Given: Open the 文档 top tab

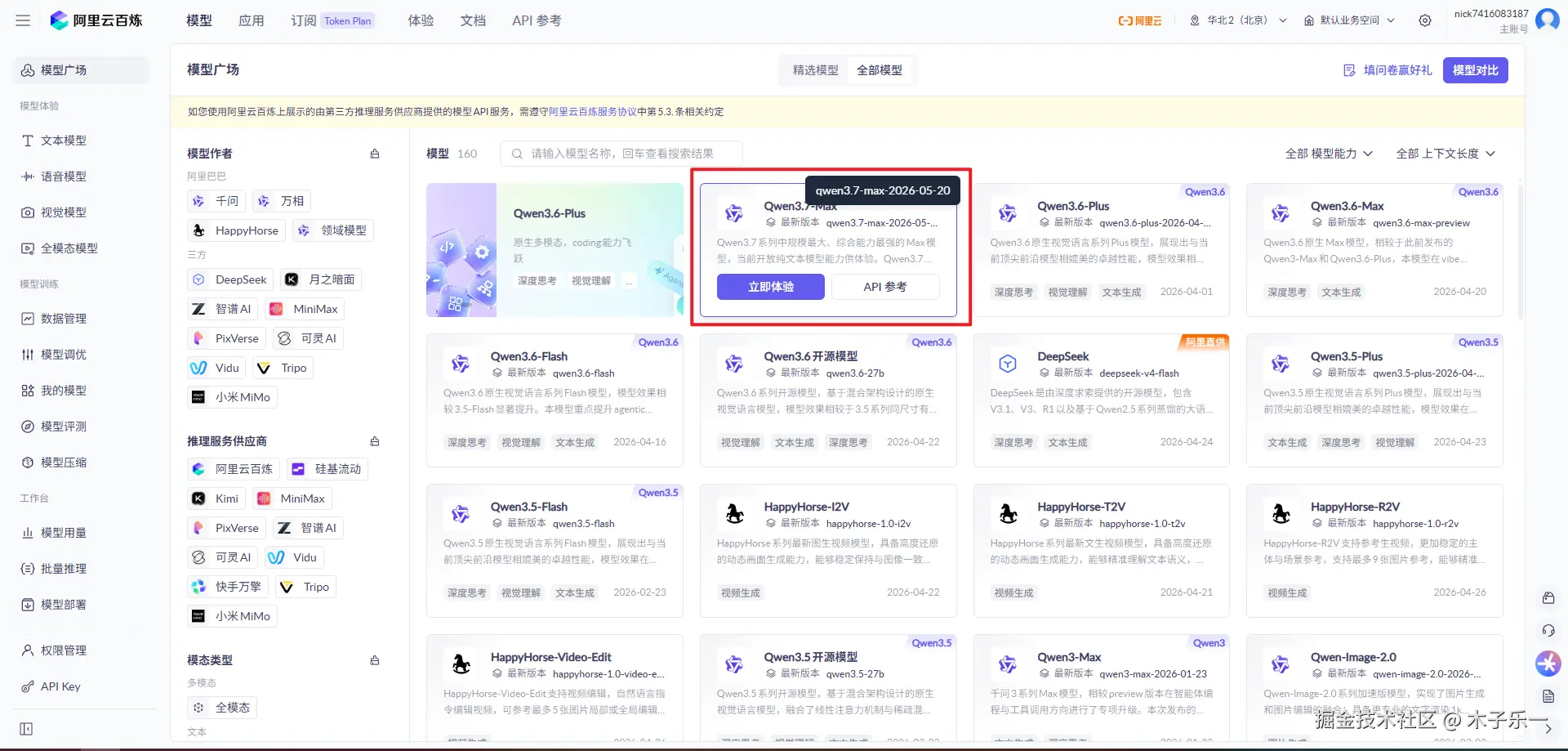Looking at the screenshot, I should (473, 20).
